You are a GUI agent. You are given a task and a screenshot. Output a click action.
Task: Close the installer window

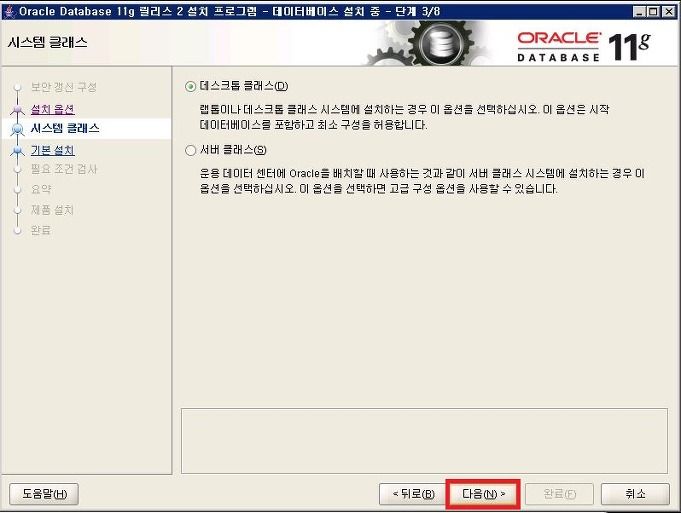point(668,11)
